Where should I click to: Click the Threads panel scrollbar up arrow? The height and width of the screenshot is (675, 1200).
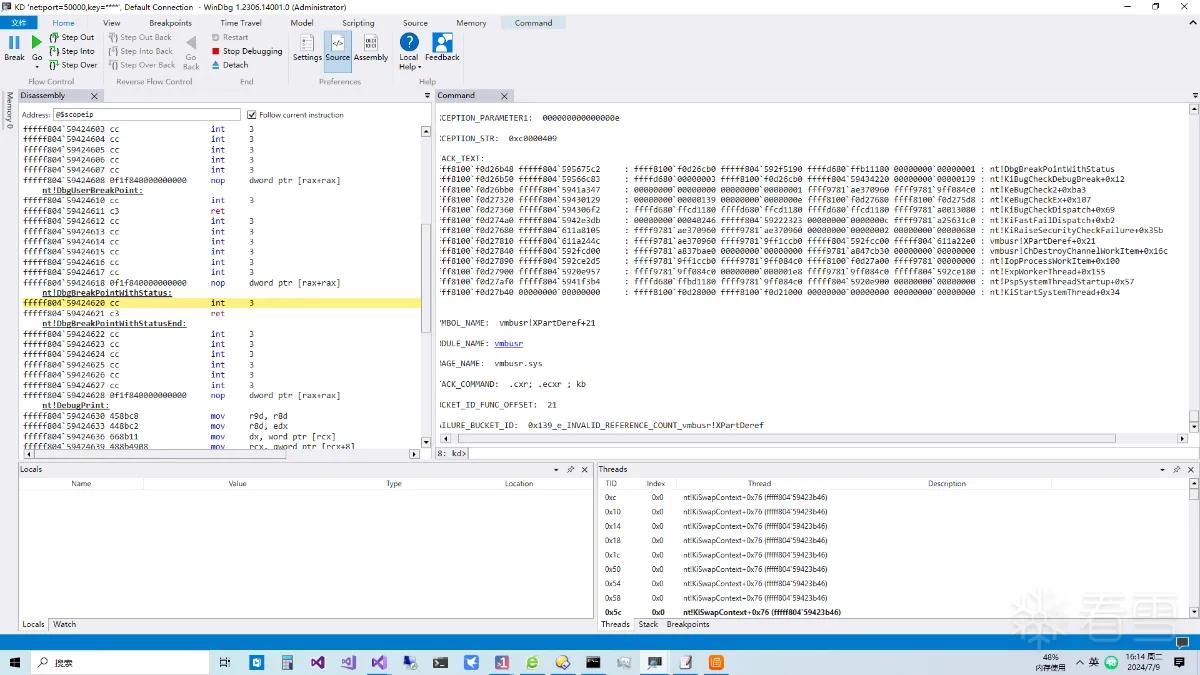point(1193,484)
